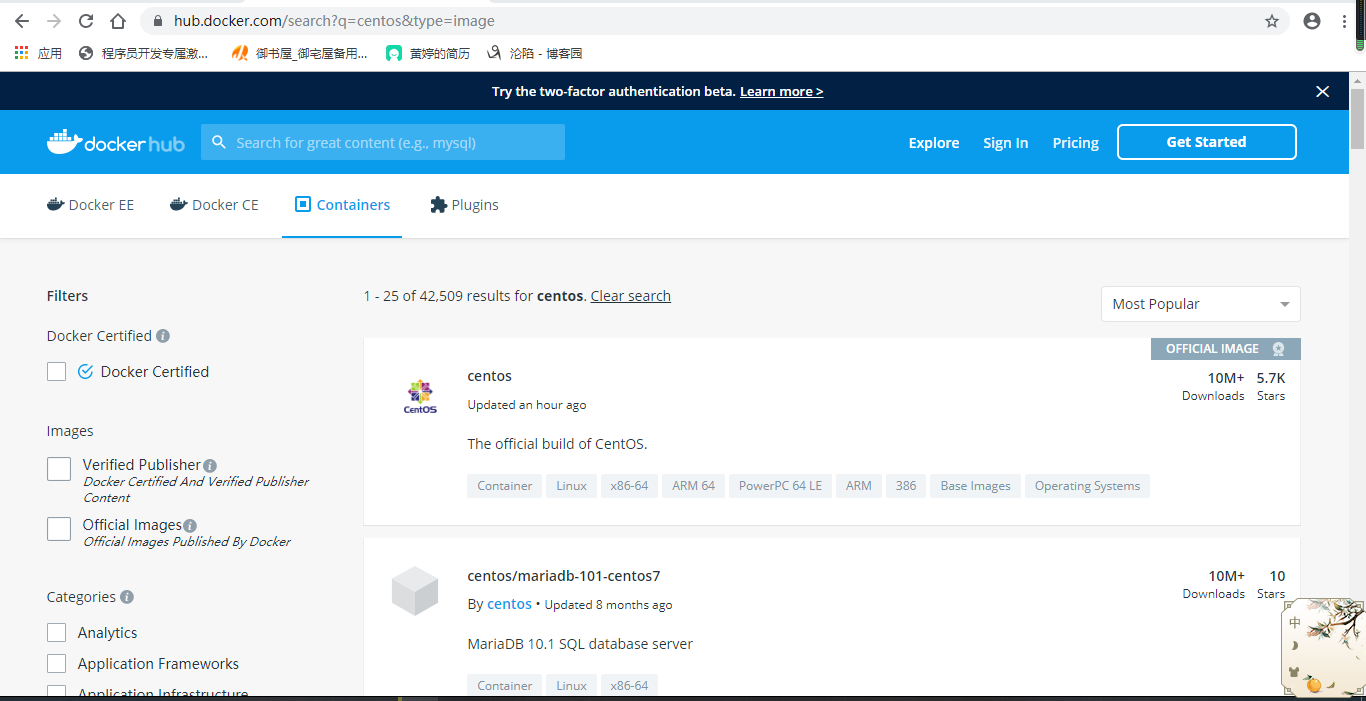Open the Explore page
1366x701 pixels.
934,143
